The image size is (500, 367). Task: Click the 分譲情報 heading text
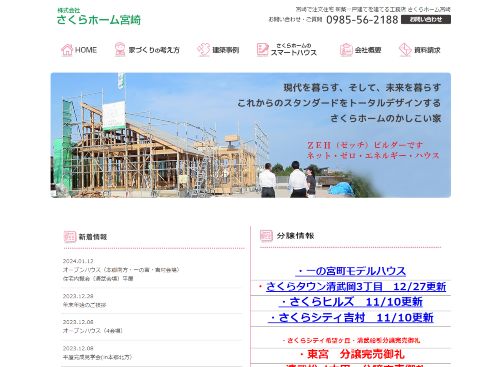point(295,236)
